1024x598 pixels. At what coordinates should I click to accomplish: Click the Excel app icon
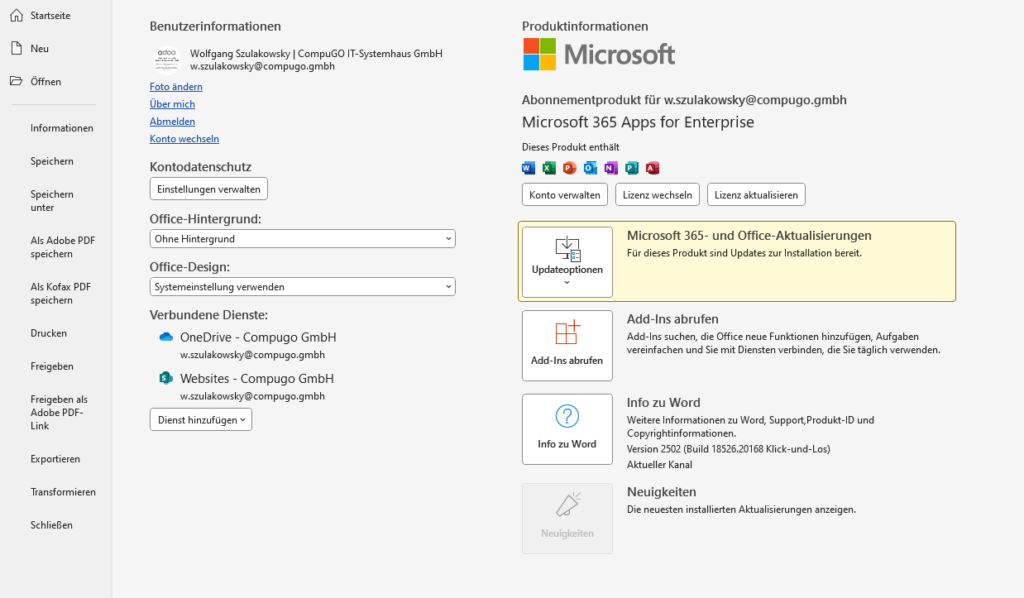549,168
